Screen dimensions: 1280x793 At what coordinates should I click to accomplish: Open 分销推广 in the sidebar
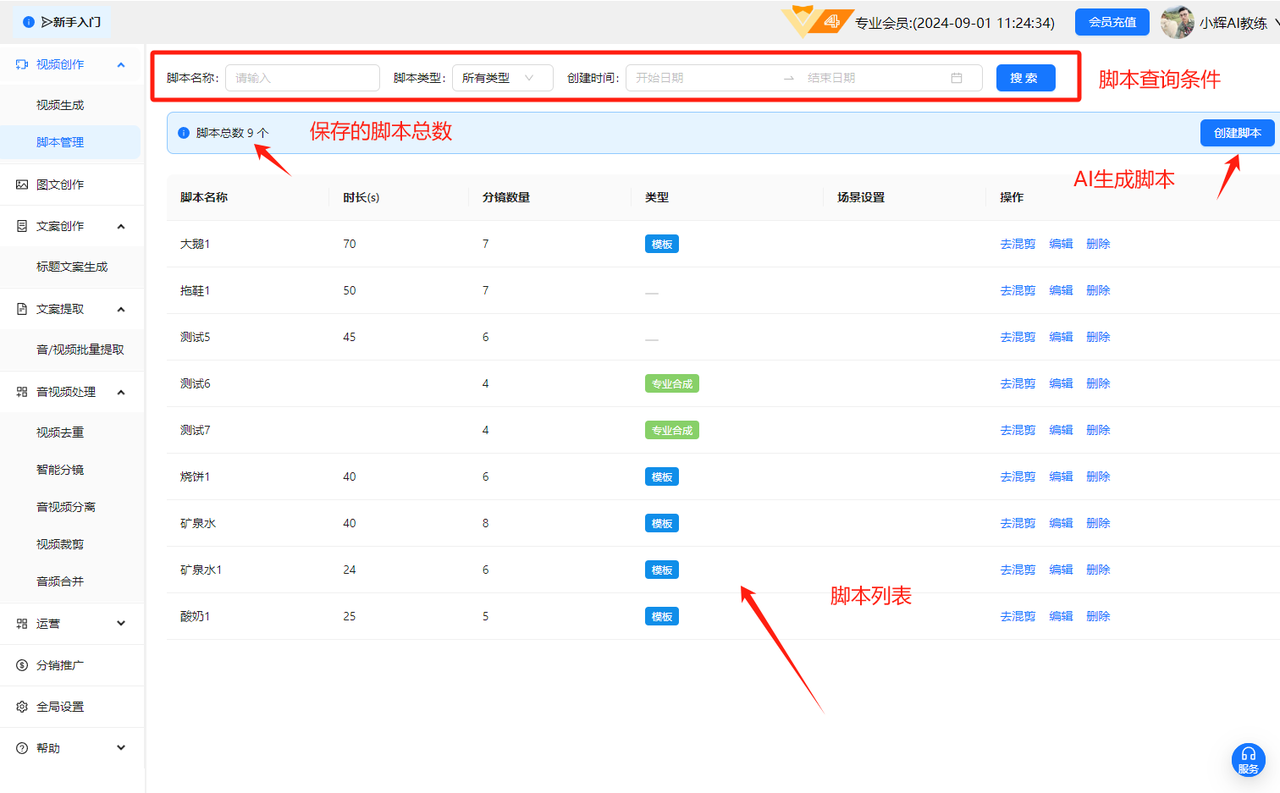coord(60,665)
